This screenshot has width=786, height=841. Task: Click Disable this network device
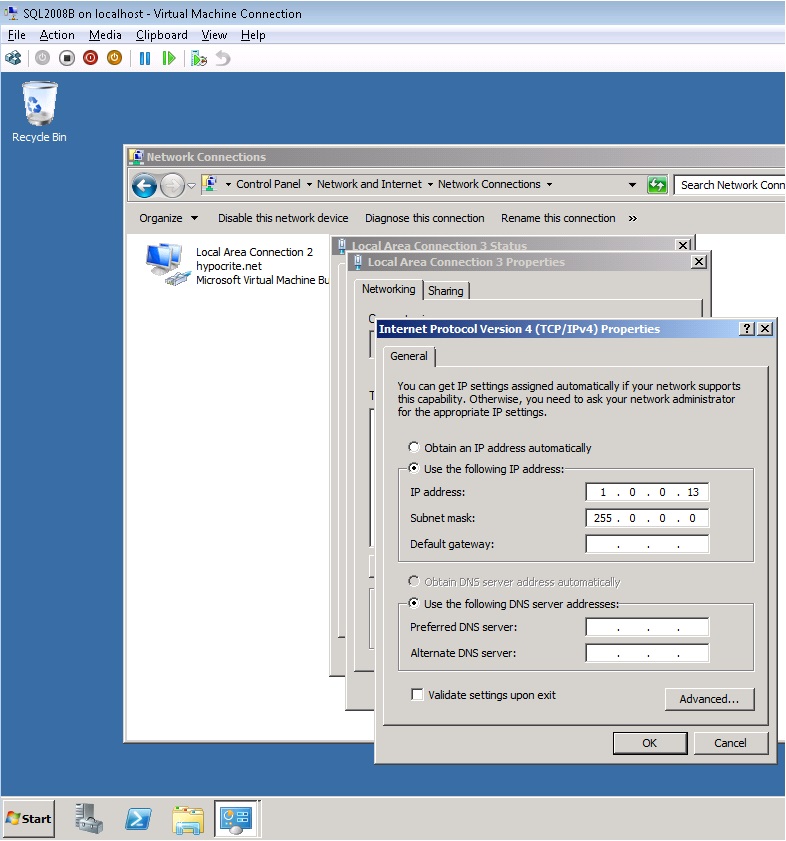283,218
